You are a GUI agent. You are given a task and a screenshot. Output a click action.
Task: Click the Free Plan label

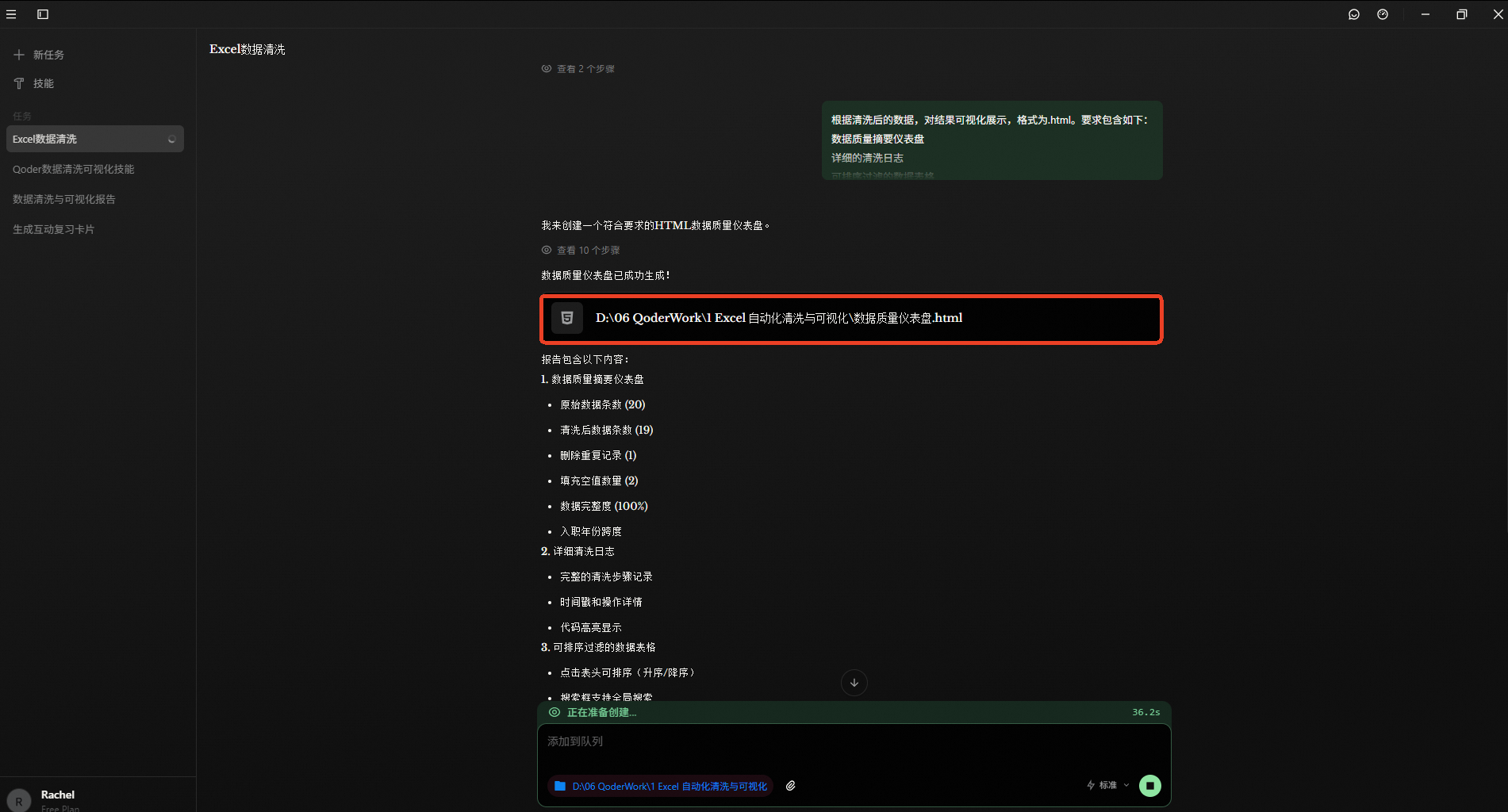pyautogui.click(x=60, y=808)
